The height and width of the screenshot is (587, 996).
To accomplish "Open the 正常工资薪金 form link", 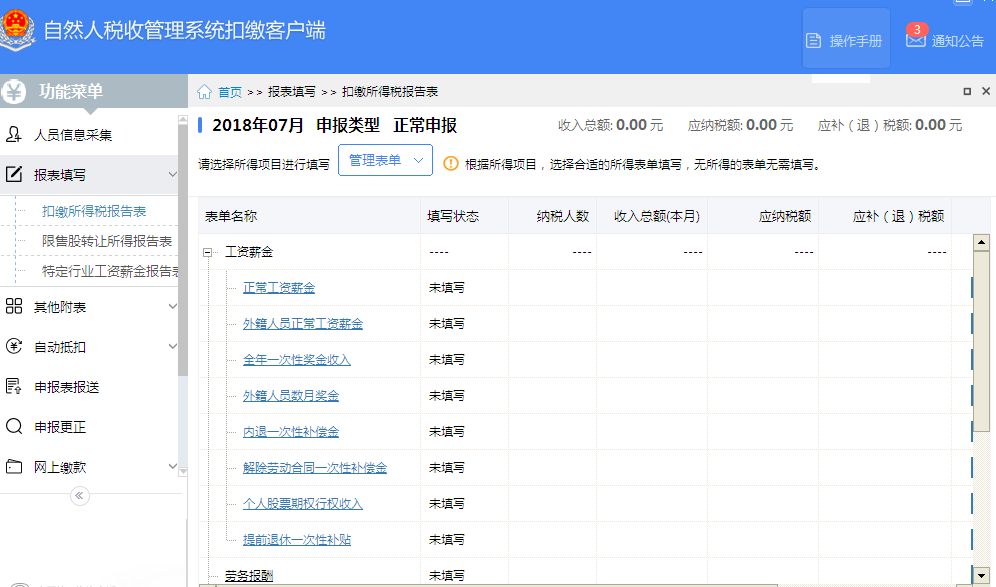I will 279,288.
